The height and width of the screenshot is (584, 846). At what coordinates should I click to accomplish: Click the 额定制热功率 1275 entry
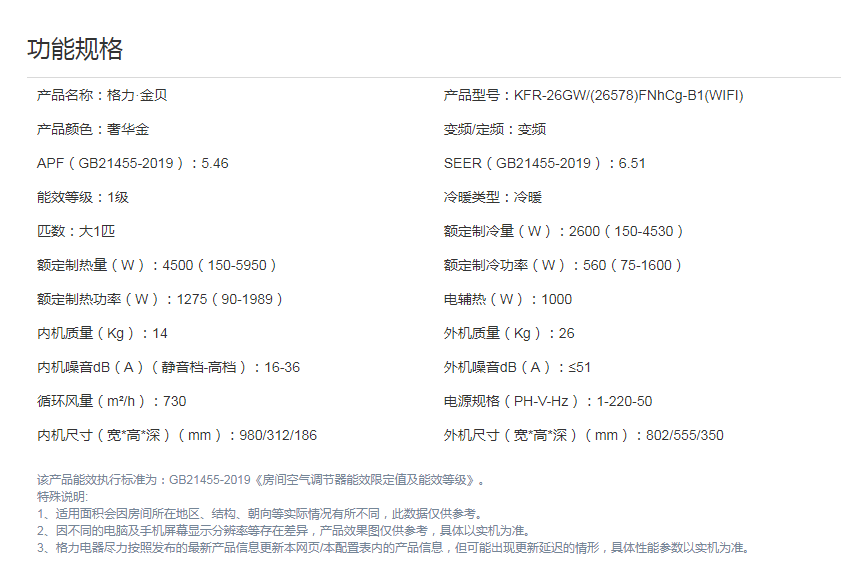pos(161,300)
